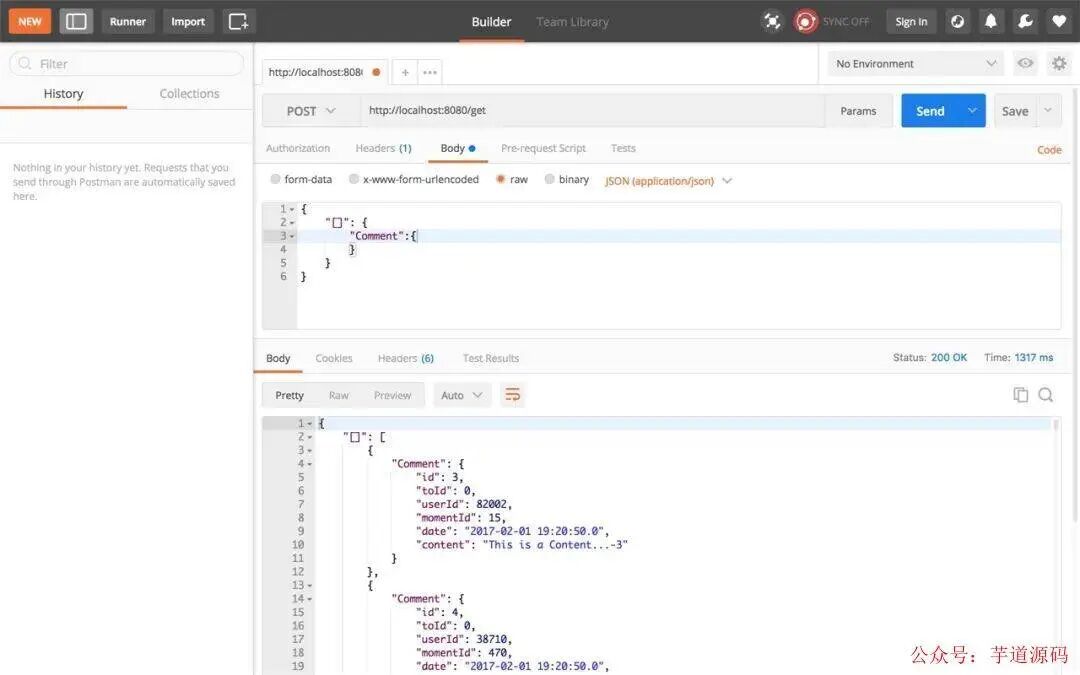Image resolution: width=1080 pixels, height=675 pixels.
Task: Open the Authorization tab
Action: pos(298,148)
